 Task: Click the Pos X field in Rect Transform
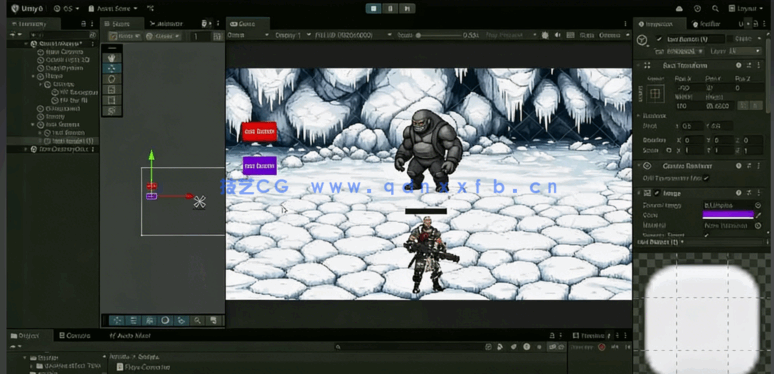pos(689,88)
